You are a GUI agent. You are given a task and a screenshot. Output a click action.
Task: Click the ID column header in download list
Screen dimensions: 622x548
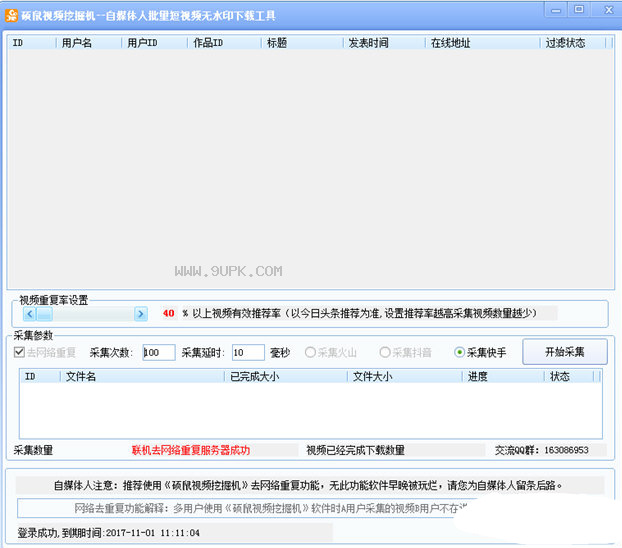40,376
